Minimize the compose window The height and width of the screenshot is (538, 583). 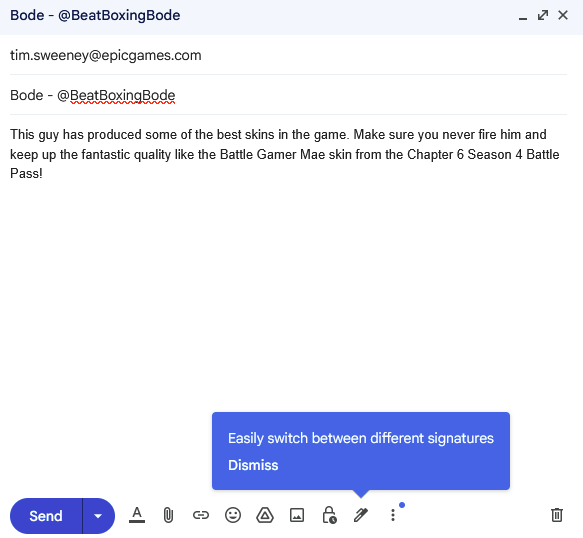(523, 16)
